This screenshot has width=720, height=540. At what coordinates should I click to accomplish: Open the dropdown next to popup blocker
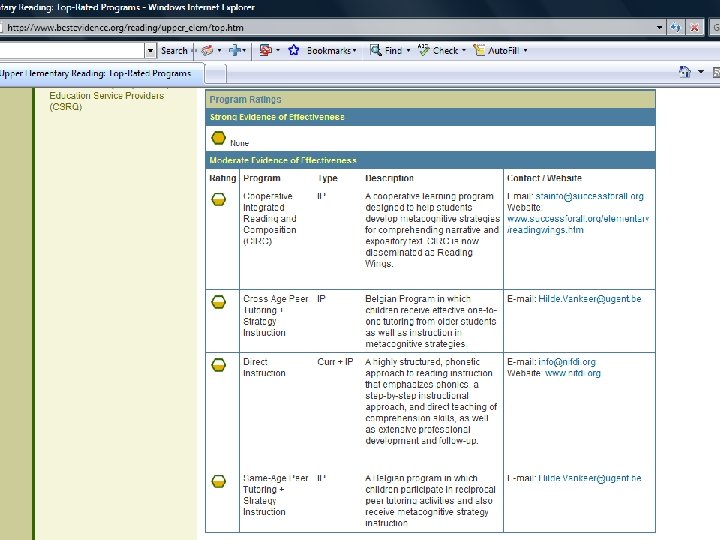click(x=278, y=51)
